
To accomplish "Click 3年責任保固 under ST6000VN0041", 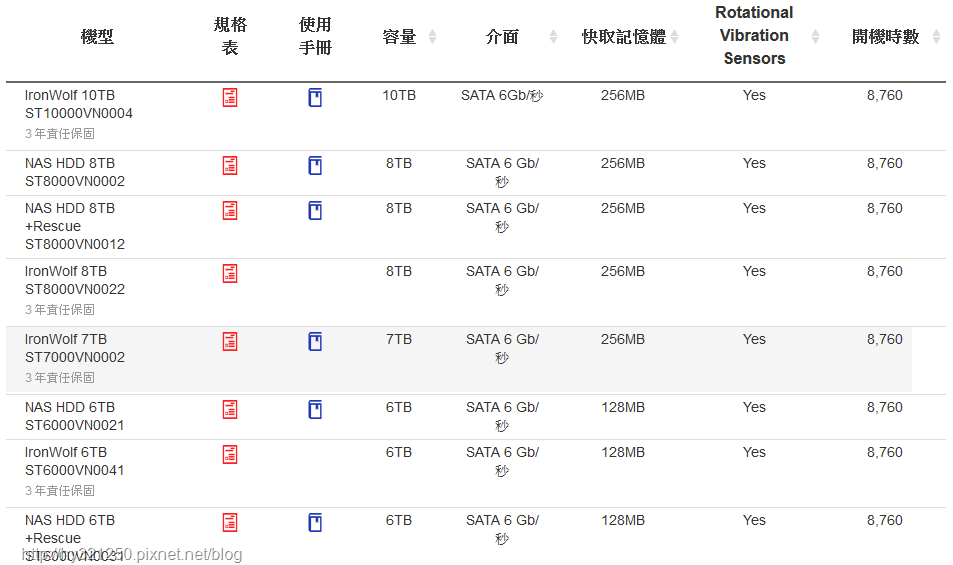I will coord(60,491).
